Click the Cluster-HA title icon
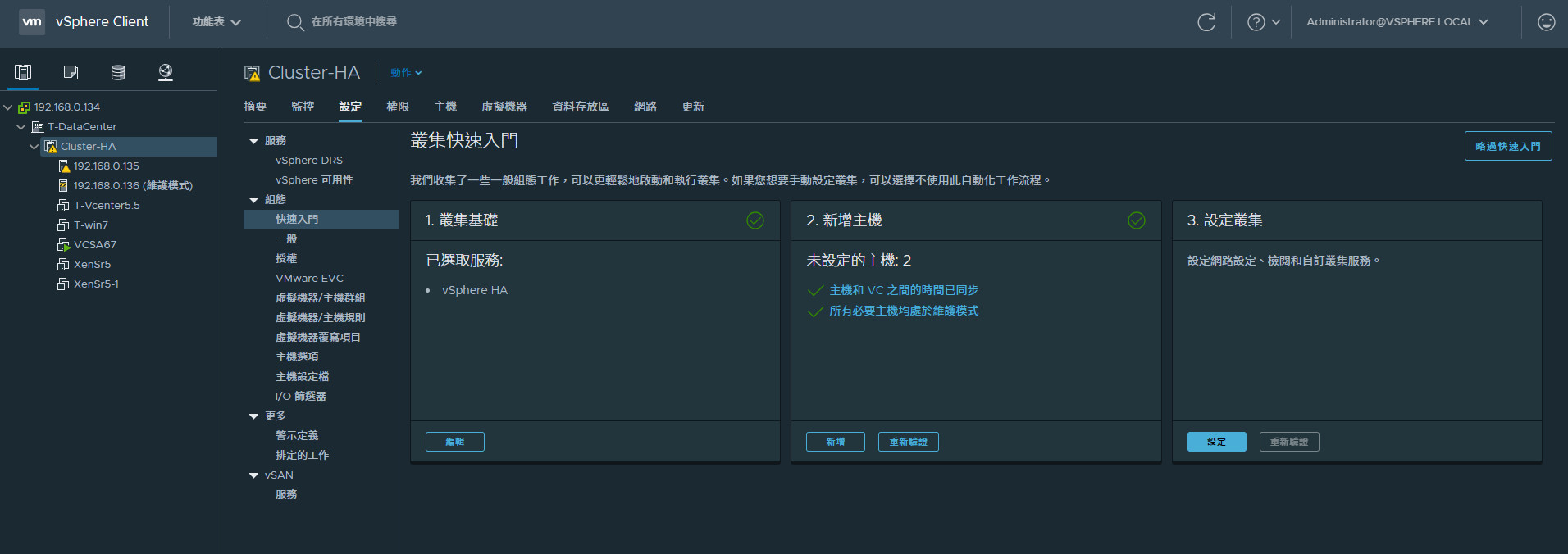Image resolution: width=1568 pixels, height=554 pixels. point(253,73)
